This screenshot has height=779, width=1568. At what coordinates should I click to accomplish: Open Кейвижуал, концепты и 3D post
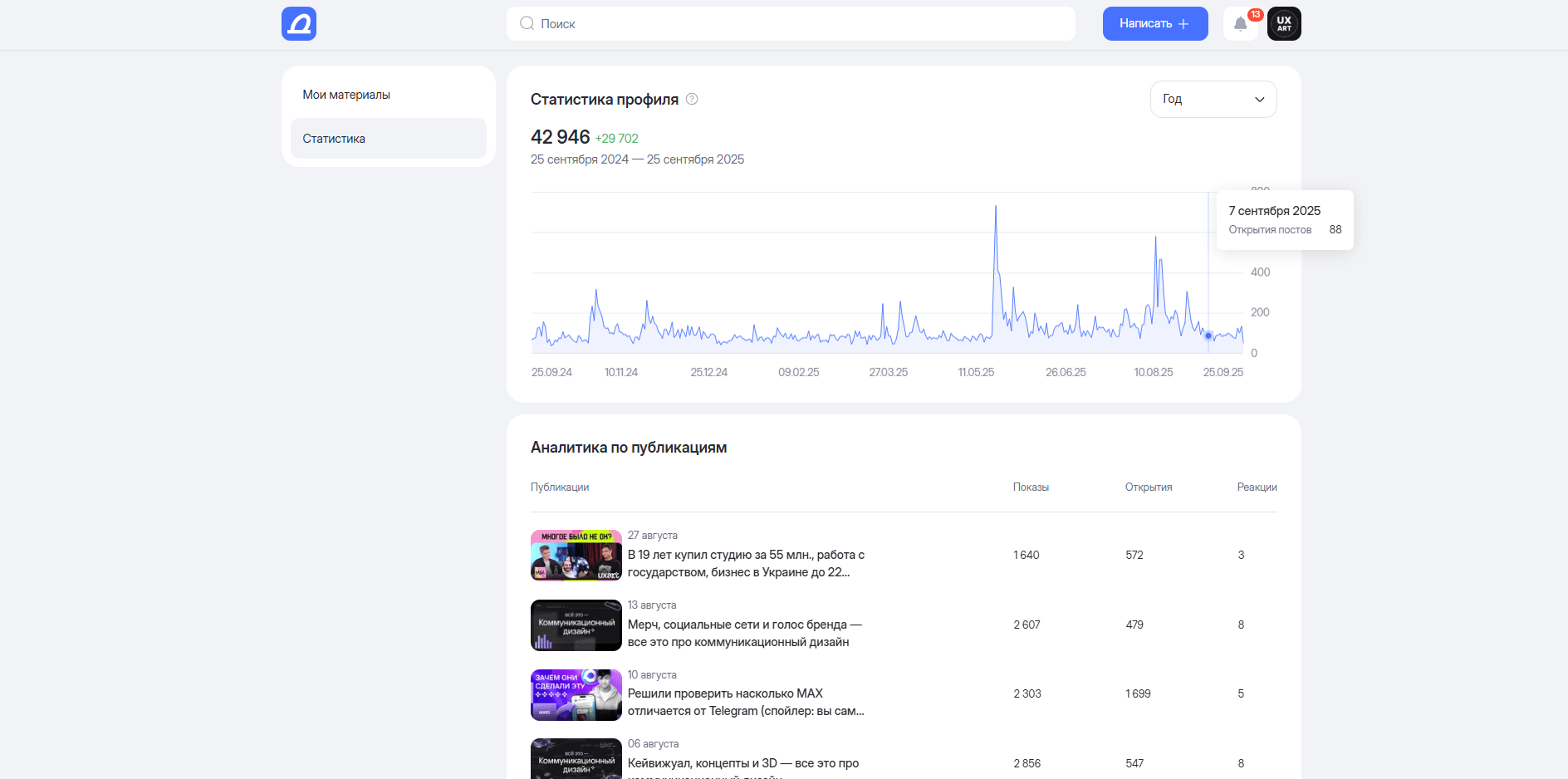(x=743, y=763)
